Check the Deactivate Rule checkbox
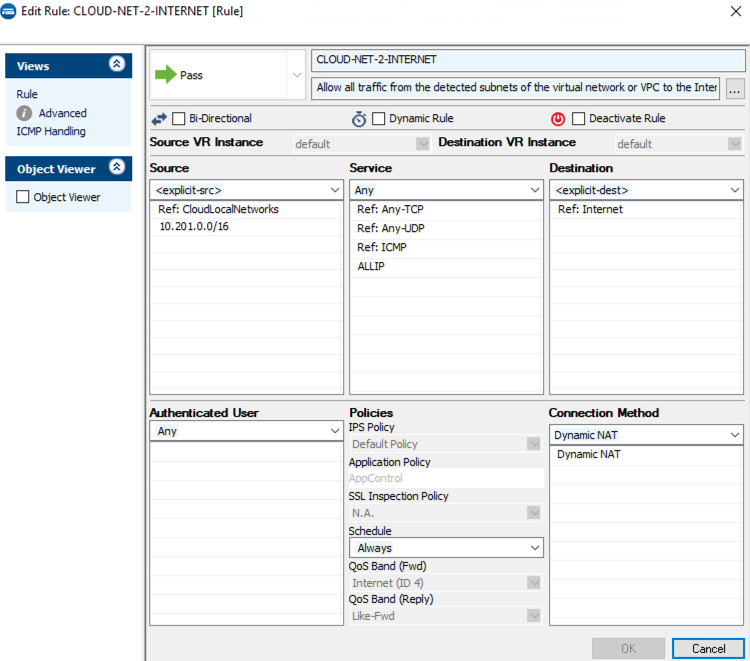Viewport: 750px width, 661px height. tap(579, 119)
